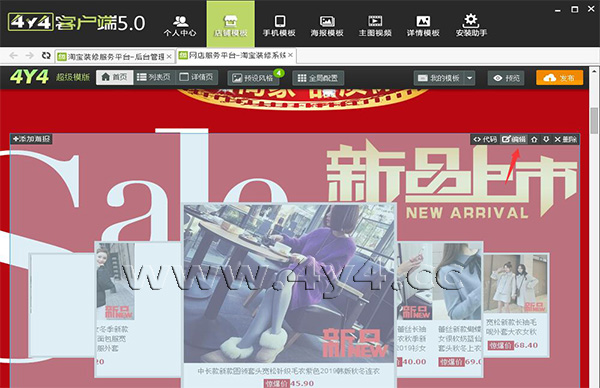Close the 网店服务平台 browser tab
The image size is (600, 388).
coord(290,55)
